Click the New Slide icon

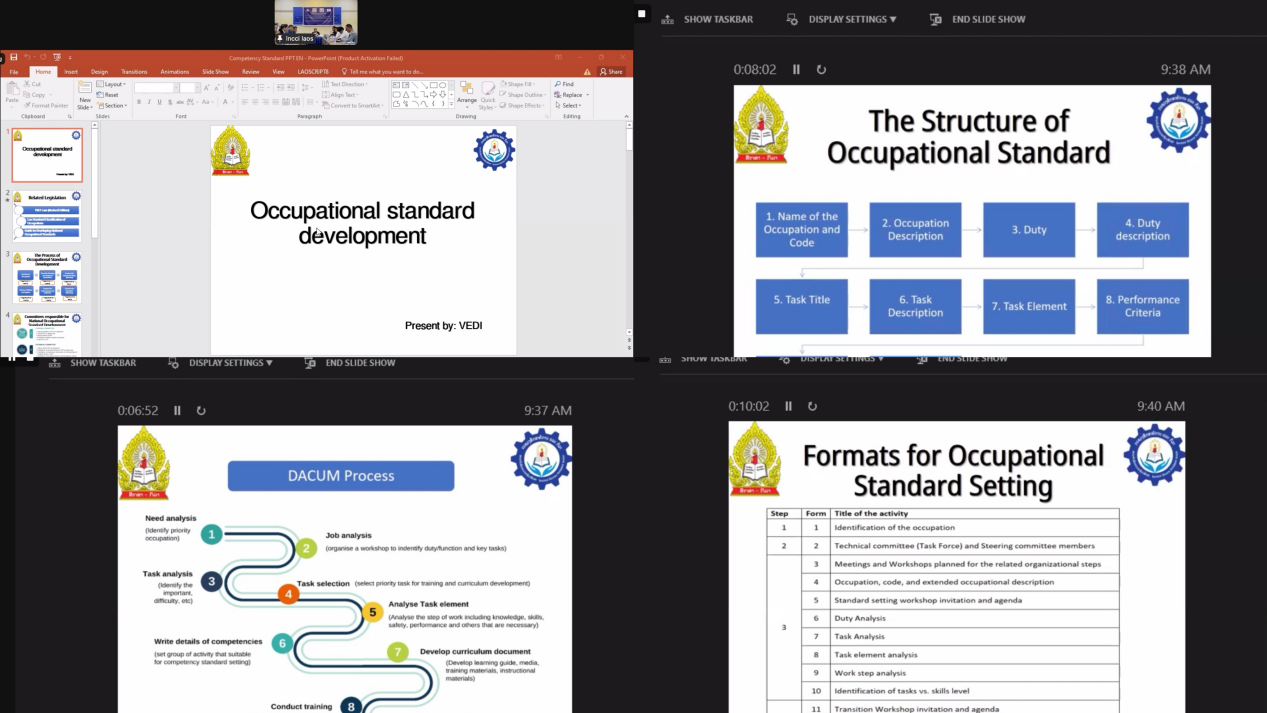(x=85, y=92)
